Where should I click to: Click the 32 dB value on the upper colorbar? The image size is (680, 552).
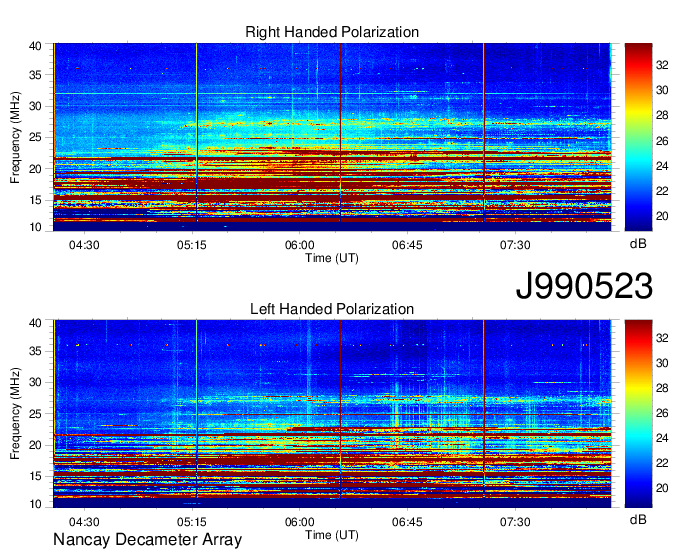pos(662,65)
